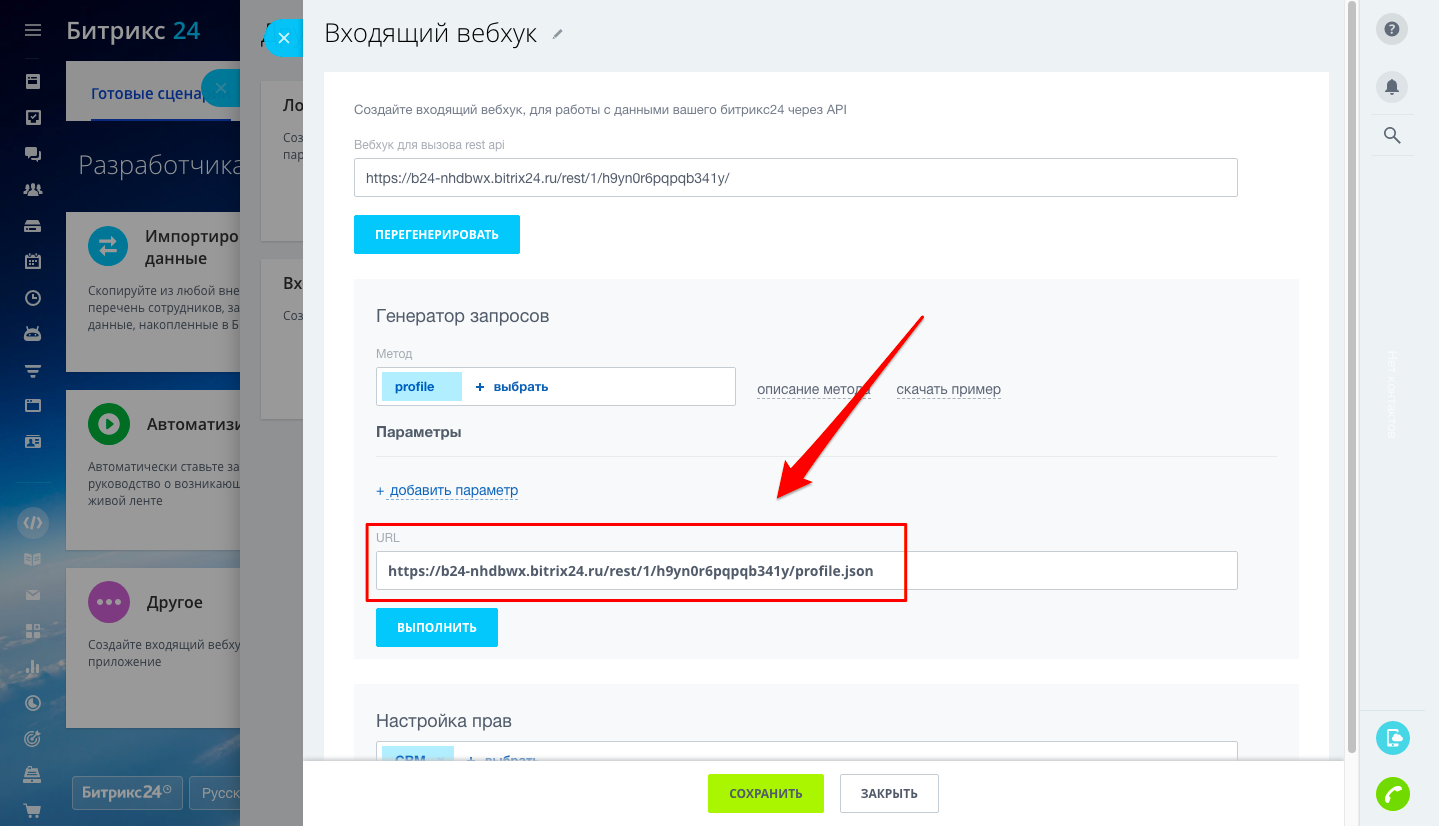
Task: Click the generated profile.json URL field
Action: (x=807, y=571)
